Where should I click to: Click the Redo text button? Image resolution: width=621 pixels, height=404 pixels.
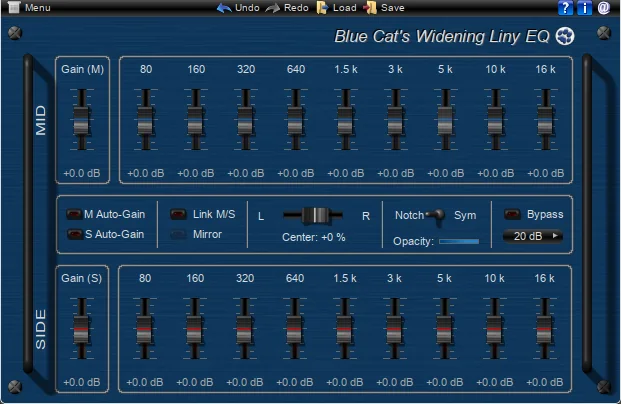pos(296,8)
